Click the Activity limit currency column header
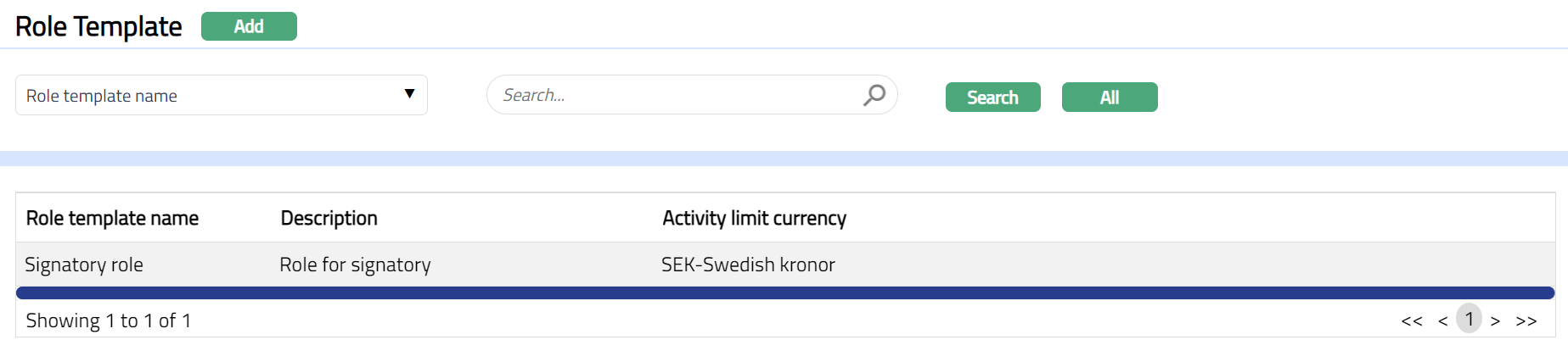Screen dimensions: 1568x351 pos(754,218)
